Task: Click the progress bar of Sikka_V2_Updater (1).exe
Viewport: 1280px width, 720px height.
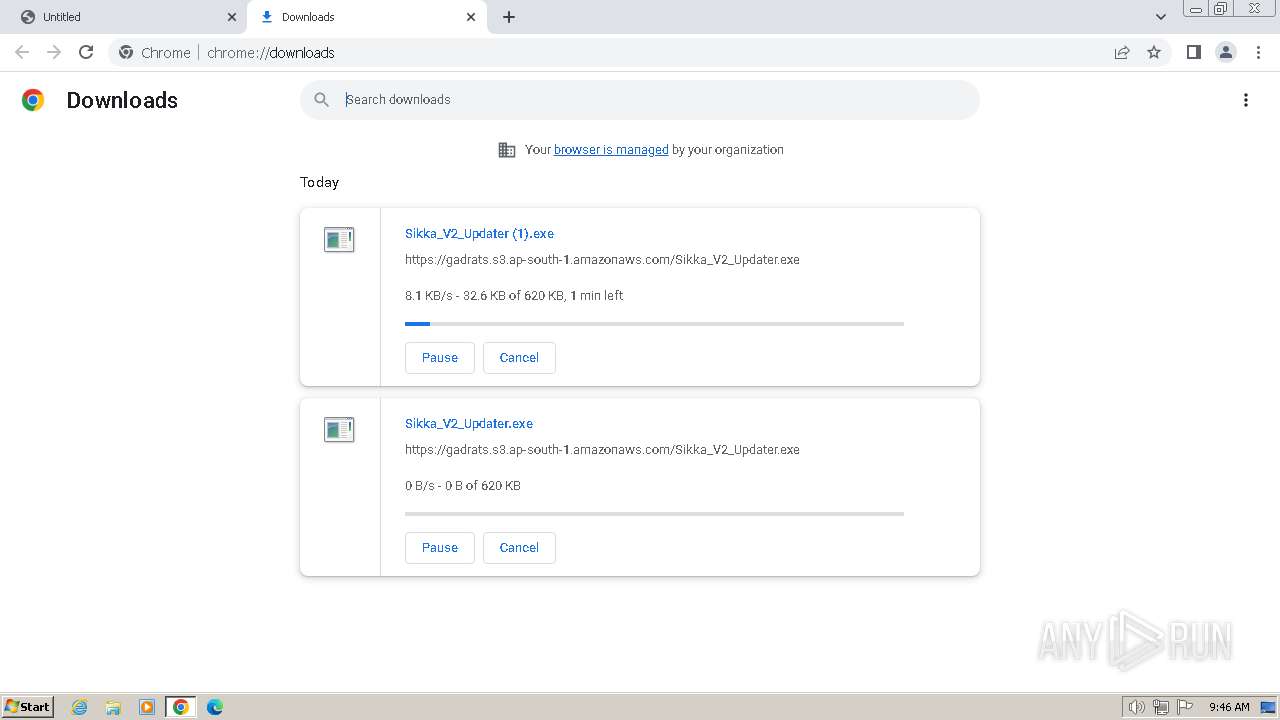Action: (x=654, y=324)
